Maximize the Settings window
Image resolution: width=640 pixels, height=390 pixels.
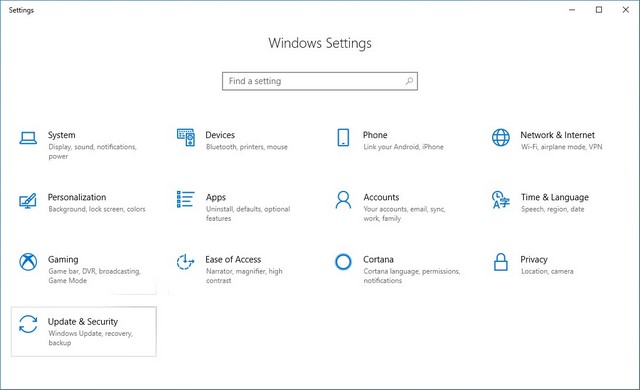click(599, 10)
